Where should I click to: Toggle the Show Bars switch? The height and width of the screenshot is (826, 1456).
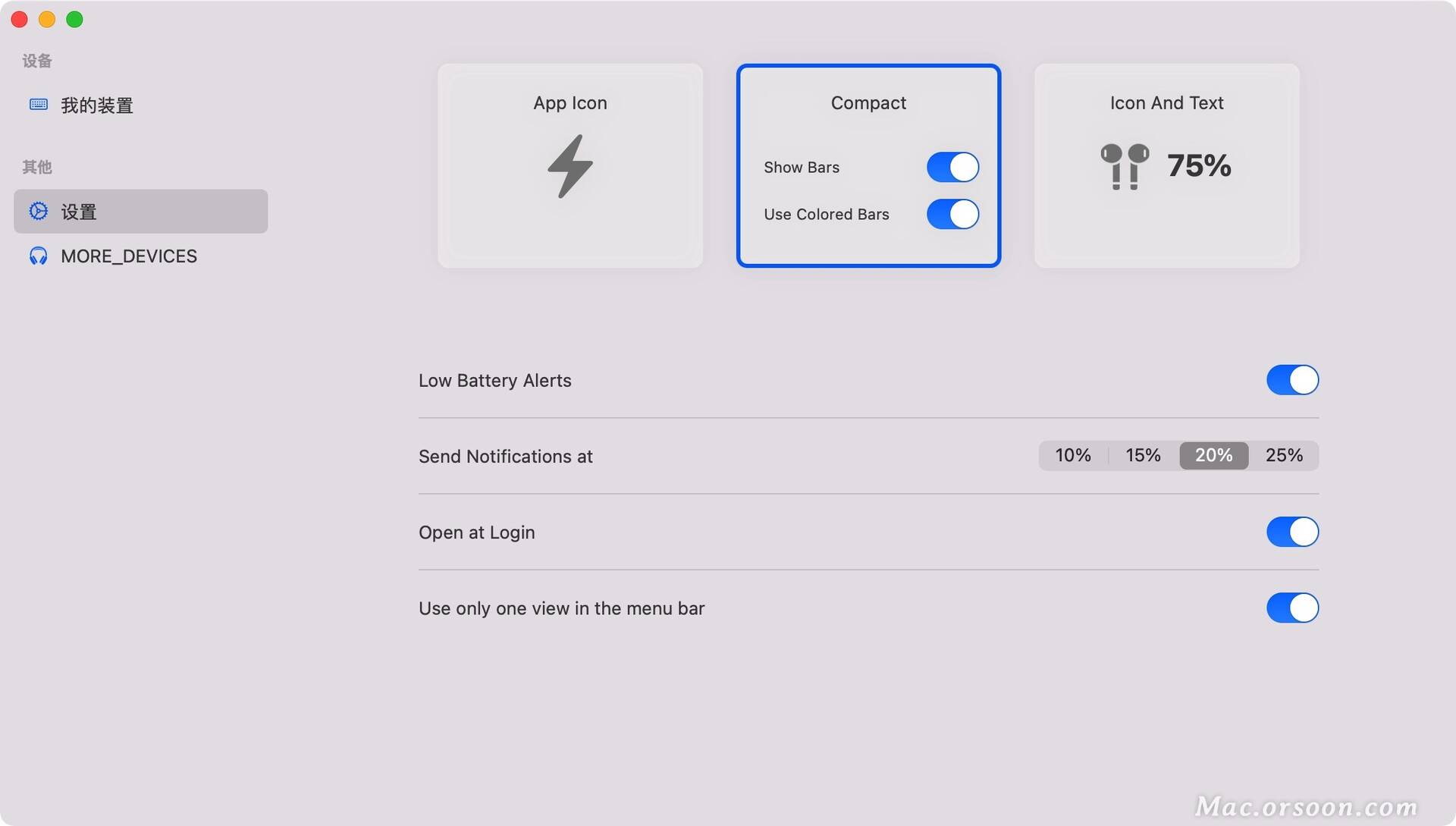tap(951, 167)
